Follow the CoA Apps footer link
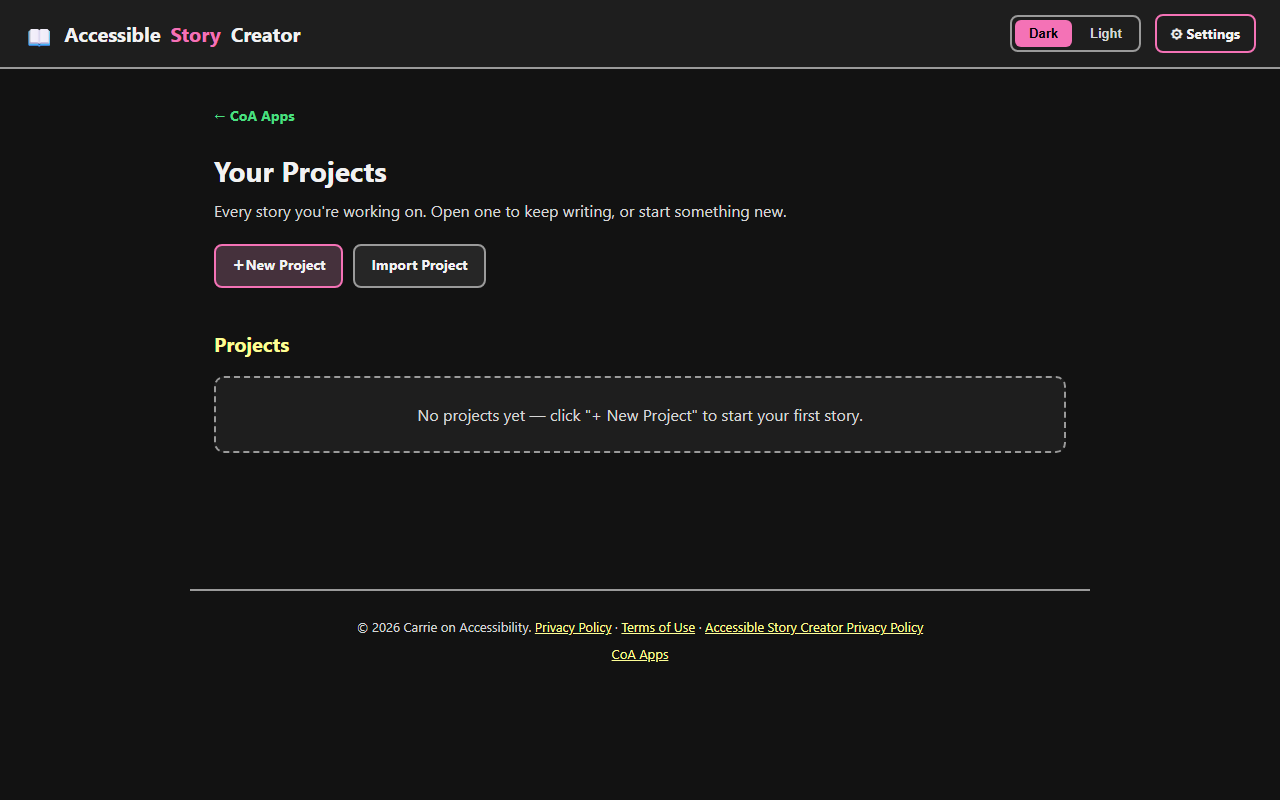Screen dimensions: 1280x800 640,654
